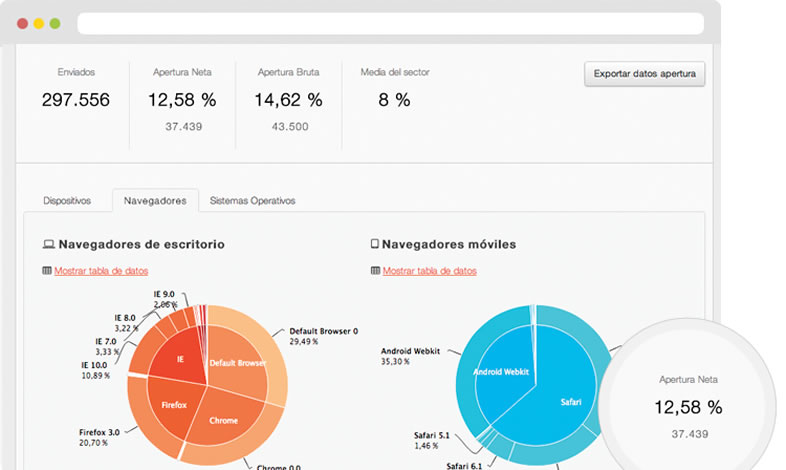The image size is (786, 470).
Task: Switch to the Dispositivos tab
Action: (x=67, y=200)
